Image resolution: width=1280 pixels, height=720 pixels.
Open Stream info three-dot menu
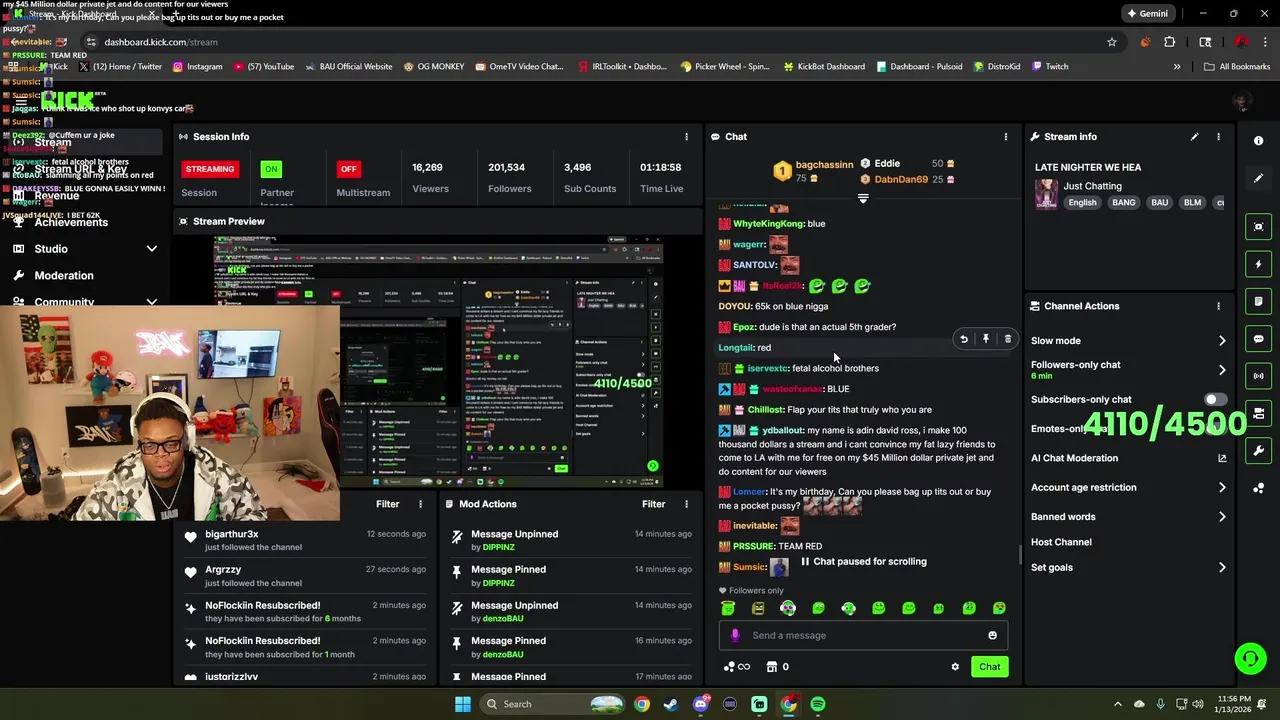click(1218, 137)
